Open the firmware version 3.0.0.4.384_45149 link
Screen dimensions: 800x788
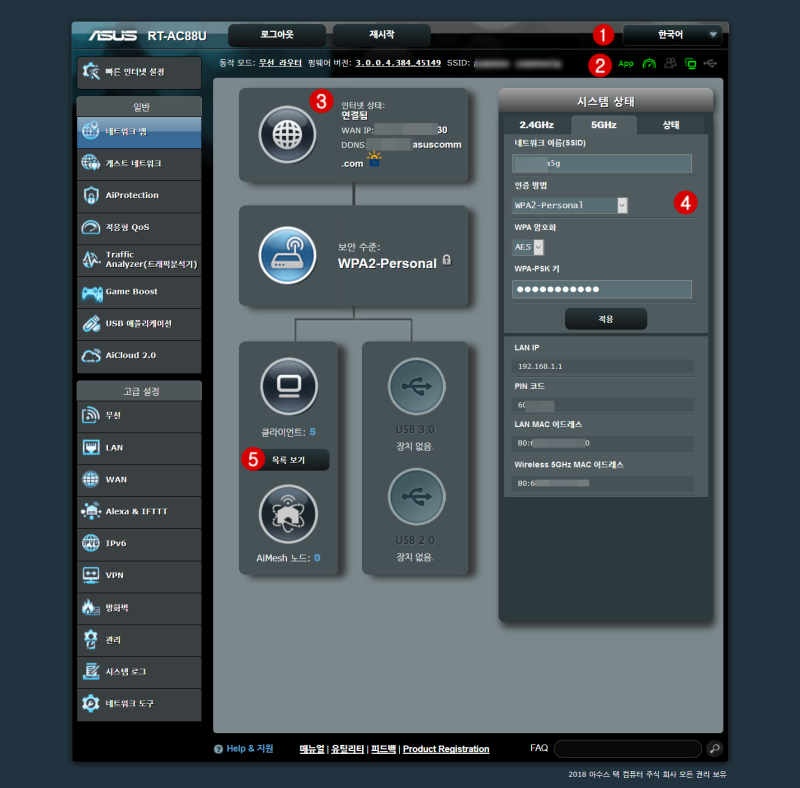[x=398, y=63]
